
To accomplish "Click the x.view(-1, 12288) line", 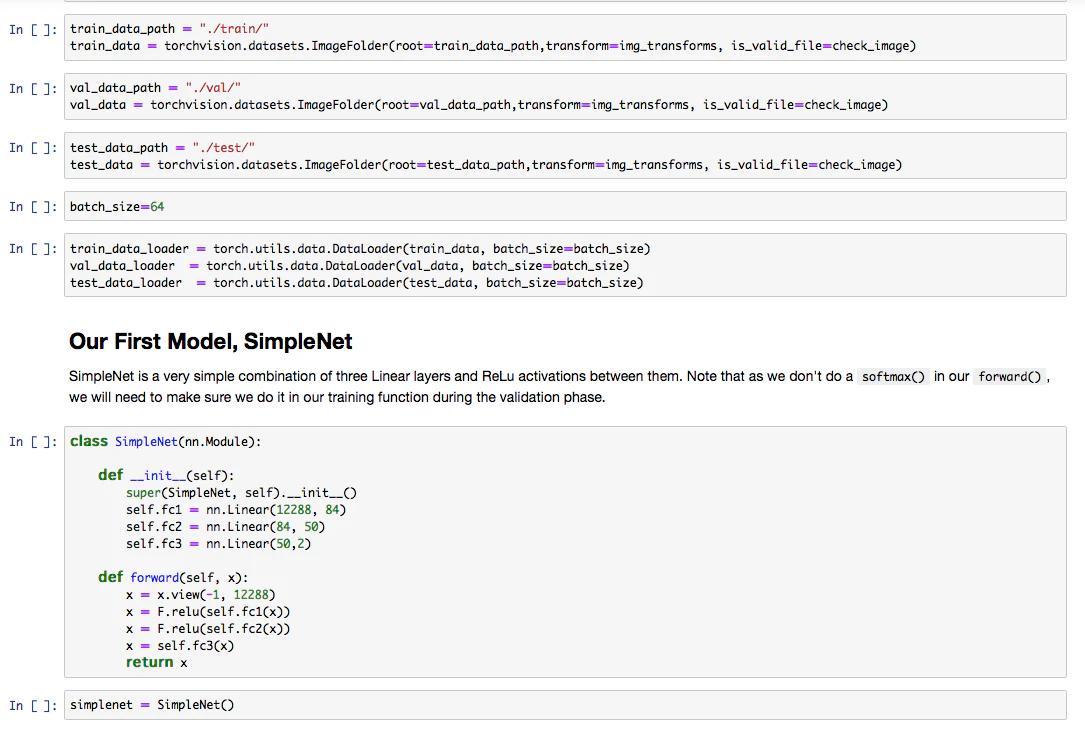I will pyautogui.click(x=201, y=594).
